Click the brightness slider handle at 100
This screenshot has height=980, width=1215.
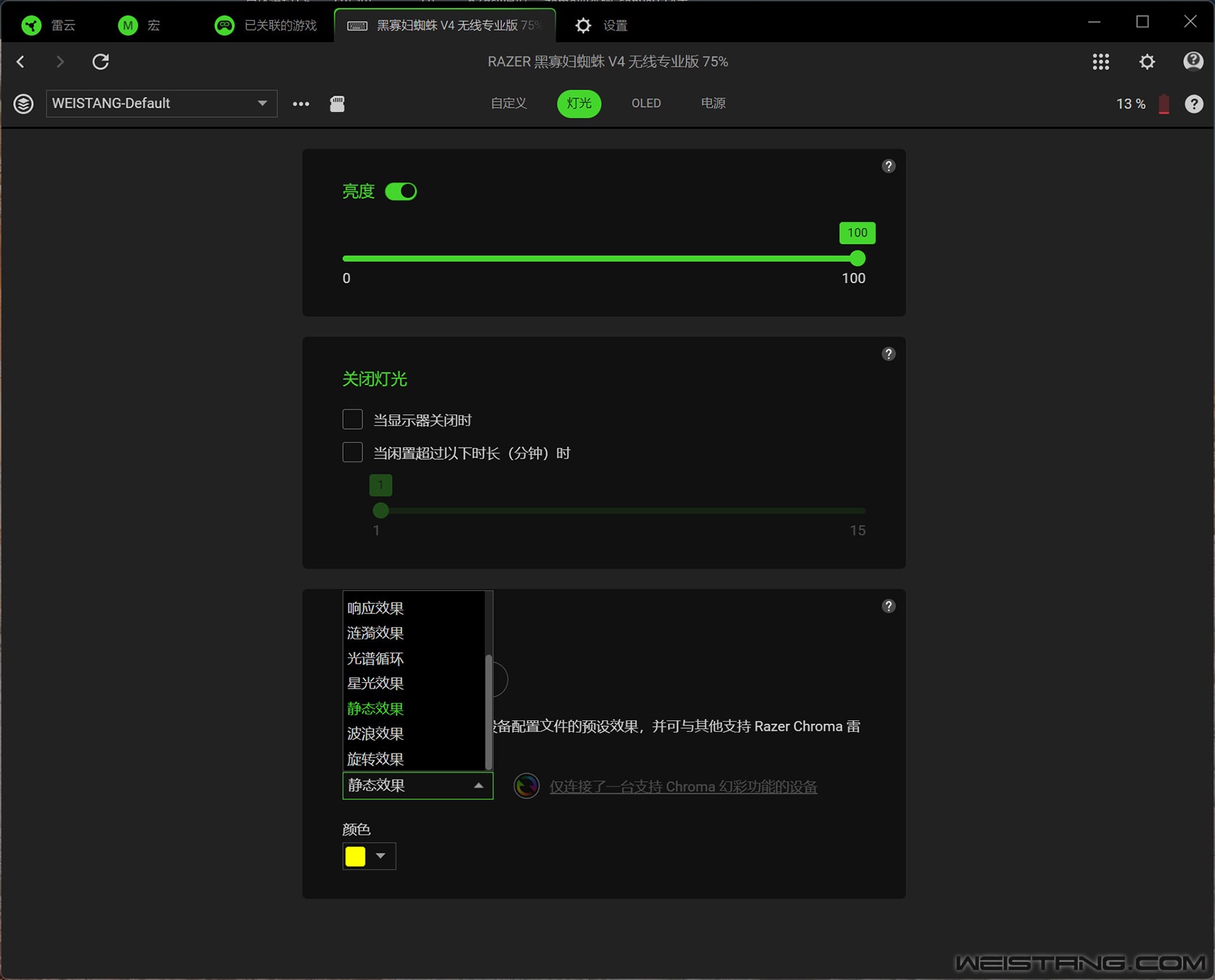point(858,258)
